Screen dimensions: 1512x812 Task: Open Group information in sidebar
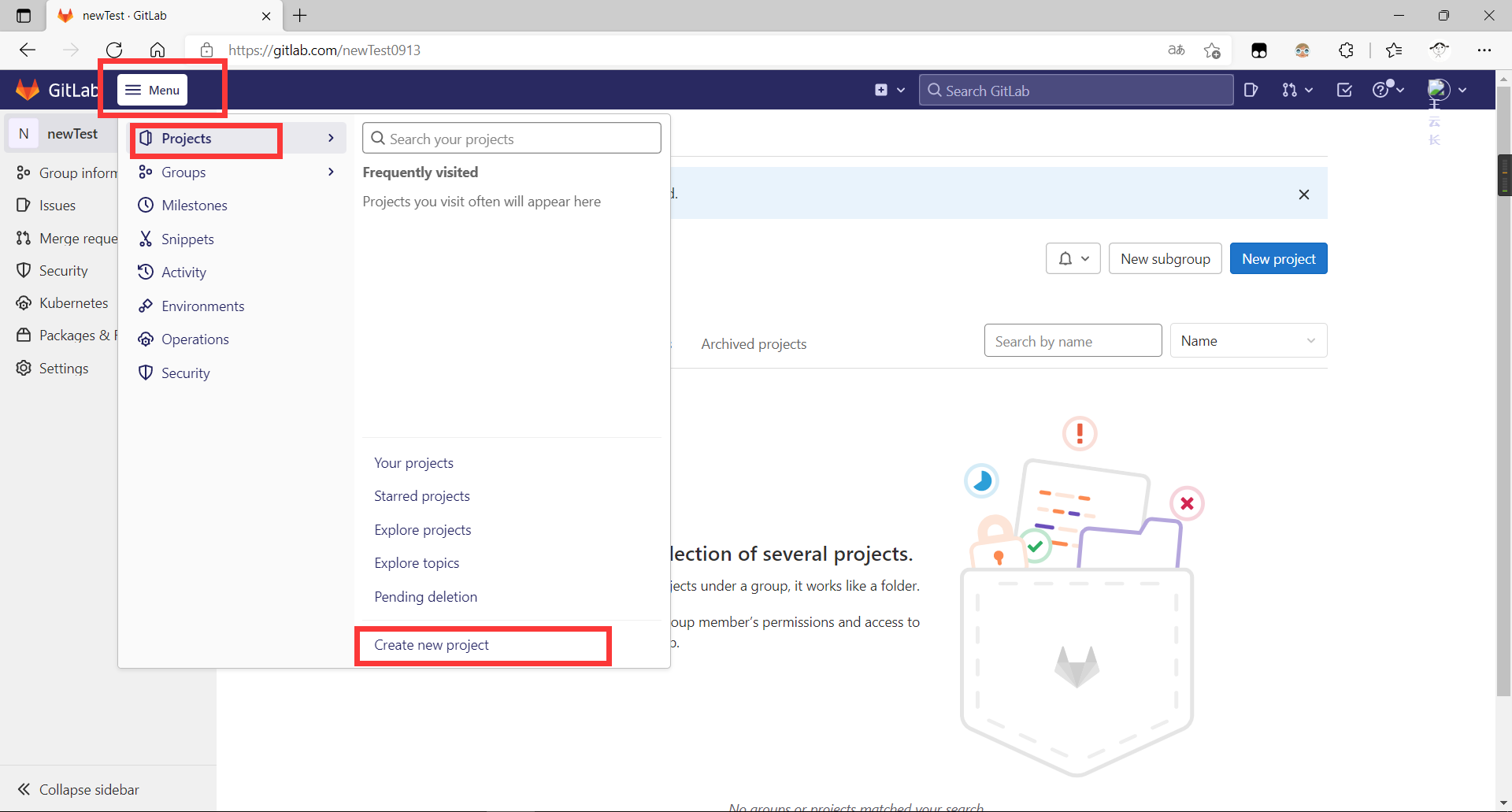[x=66, y=172]
